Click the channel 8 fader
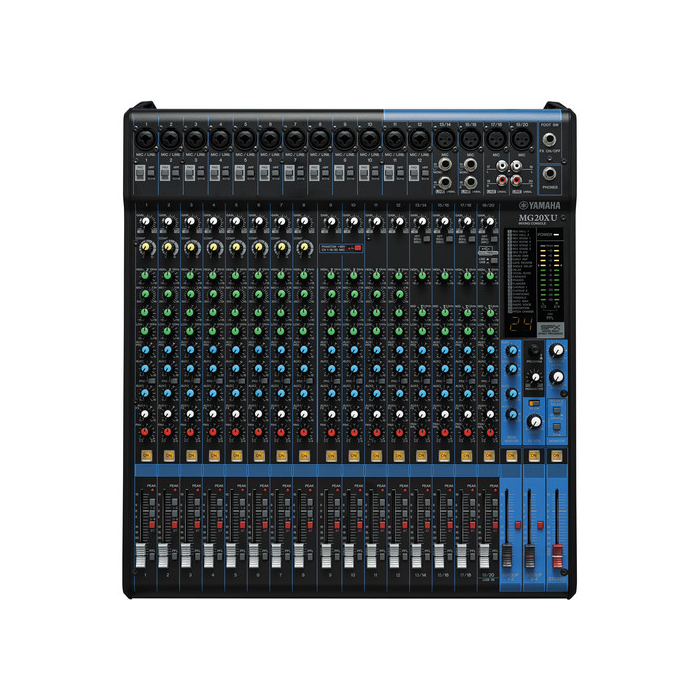 click(x=299, y=555)
